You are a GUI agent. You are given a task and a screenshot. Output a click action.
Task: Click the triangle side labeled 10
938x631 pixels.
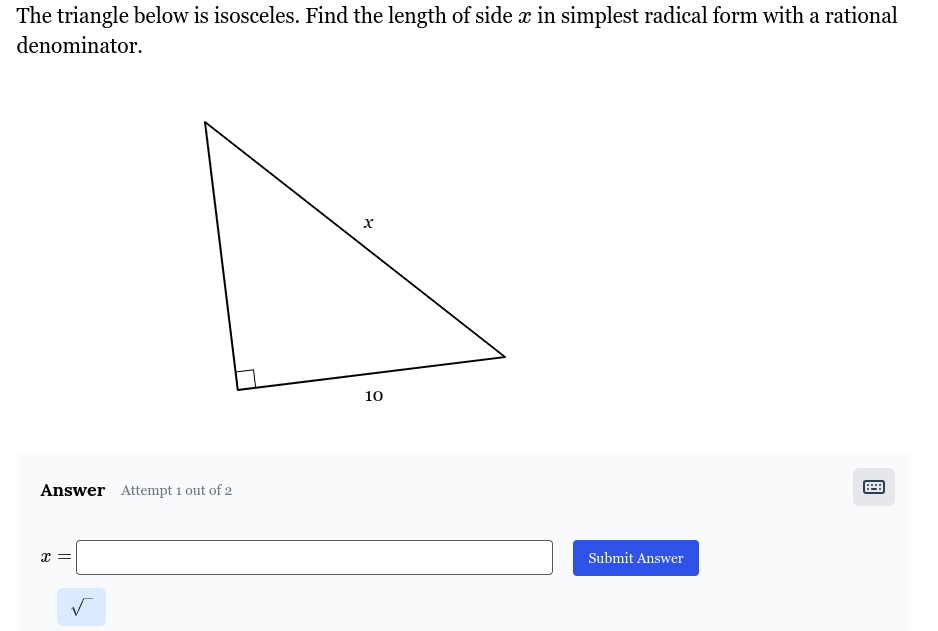[x=371, y=373]
